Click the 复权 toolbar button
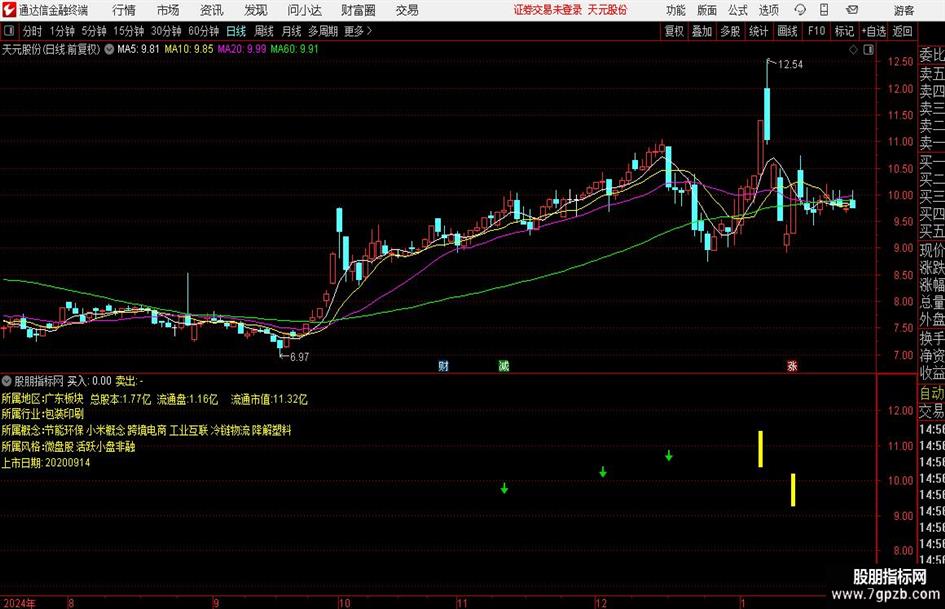The height and width of the screenshot is (609, 945). click(x=674, y=31)
